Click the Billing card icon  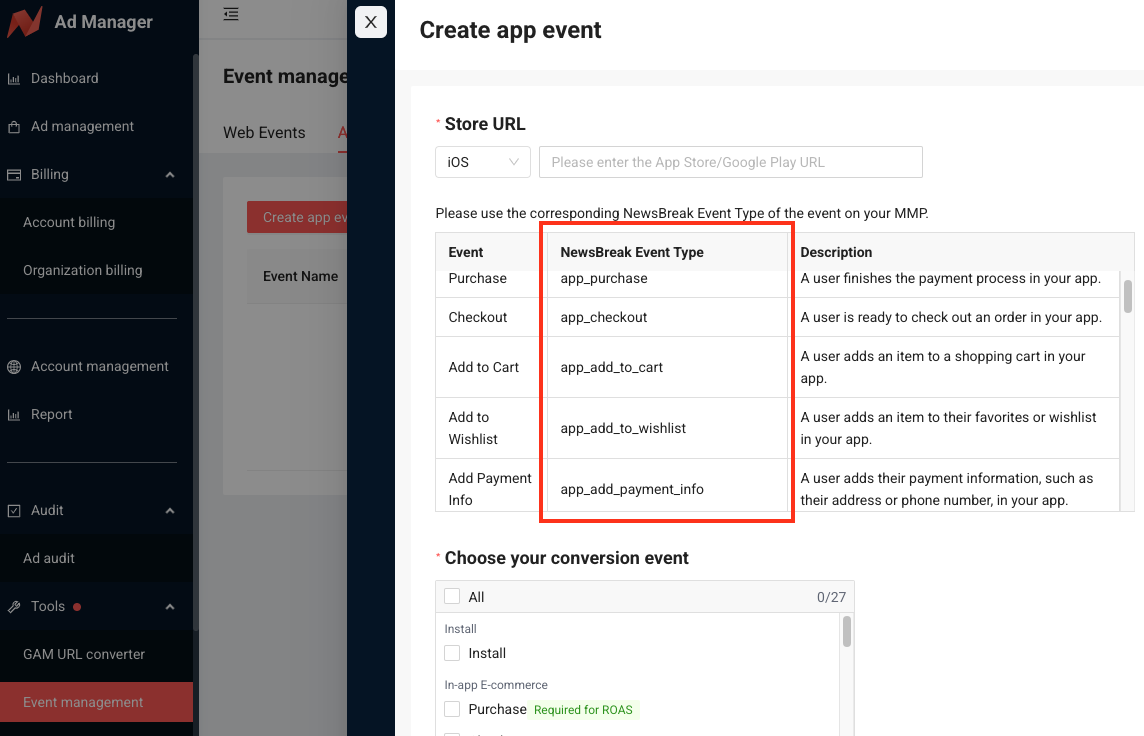[x=14, y=175]
